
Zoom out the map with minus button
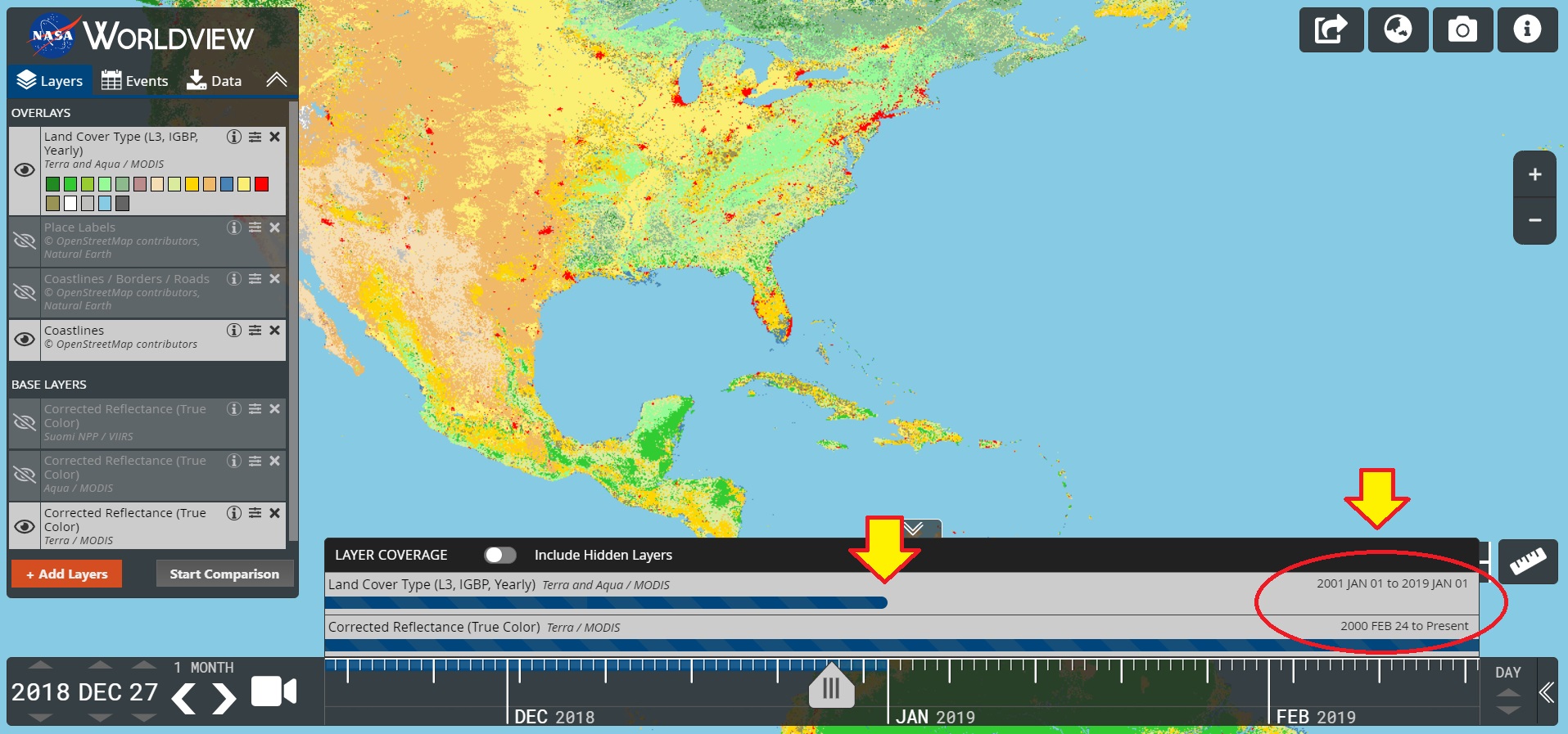pyautogui.click(x=1535, y=220)
